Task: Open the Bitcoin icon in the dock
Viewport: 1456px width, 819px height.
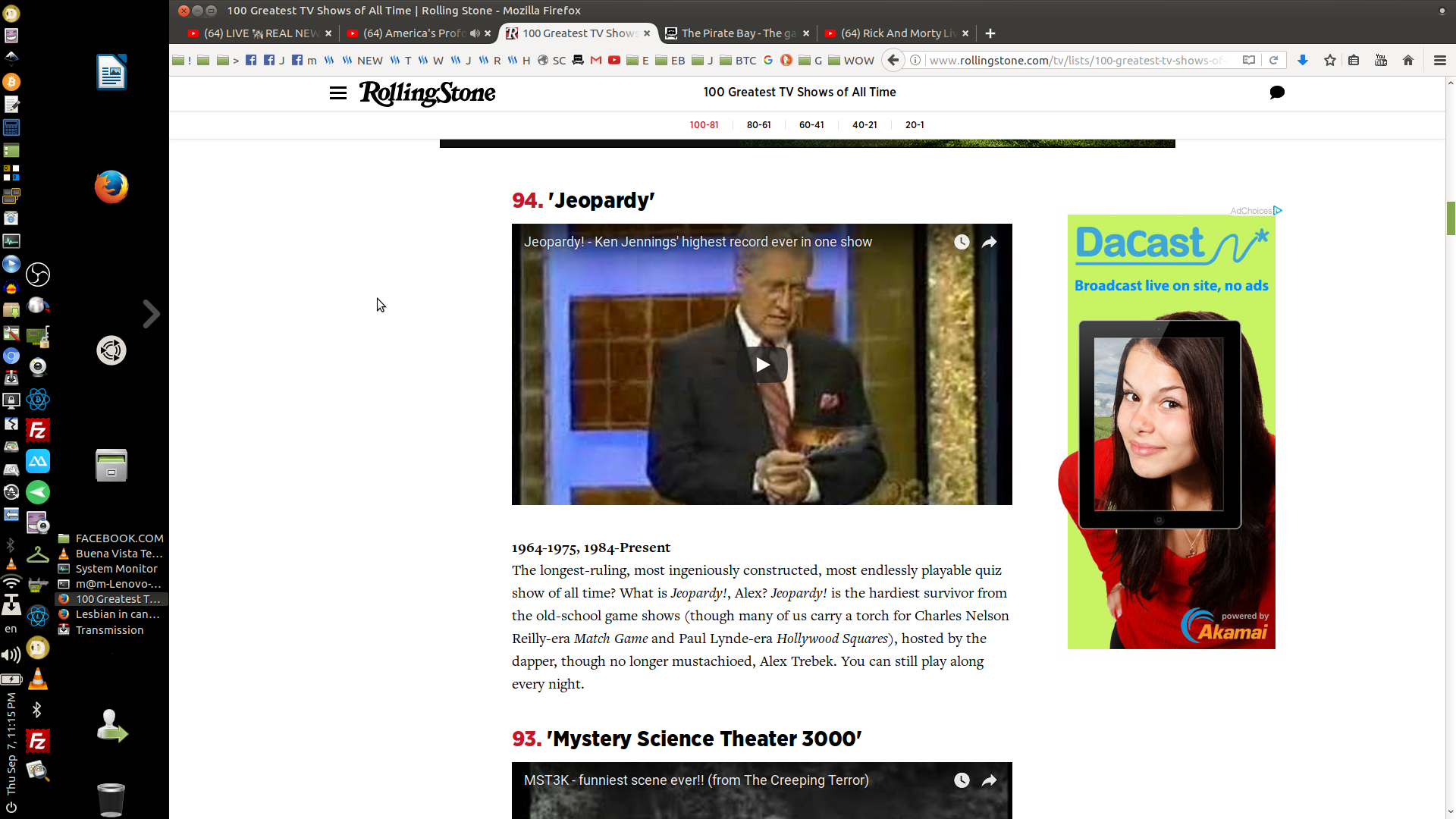Action: (x=11, y=82)
